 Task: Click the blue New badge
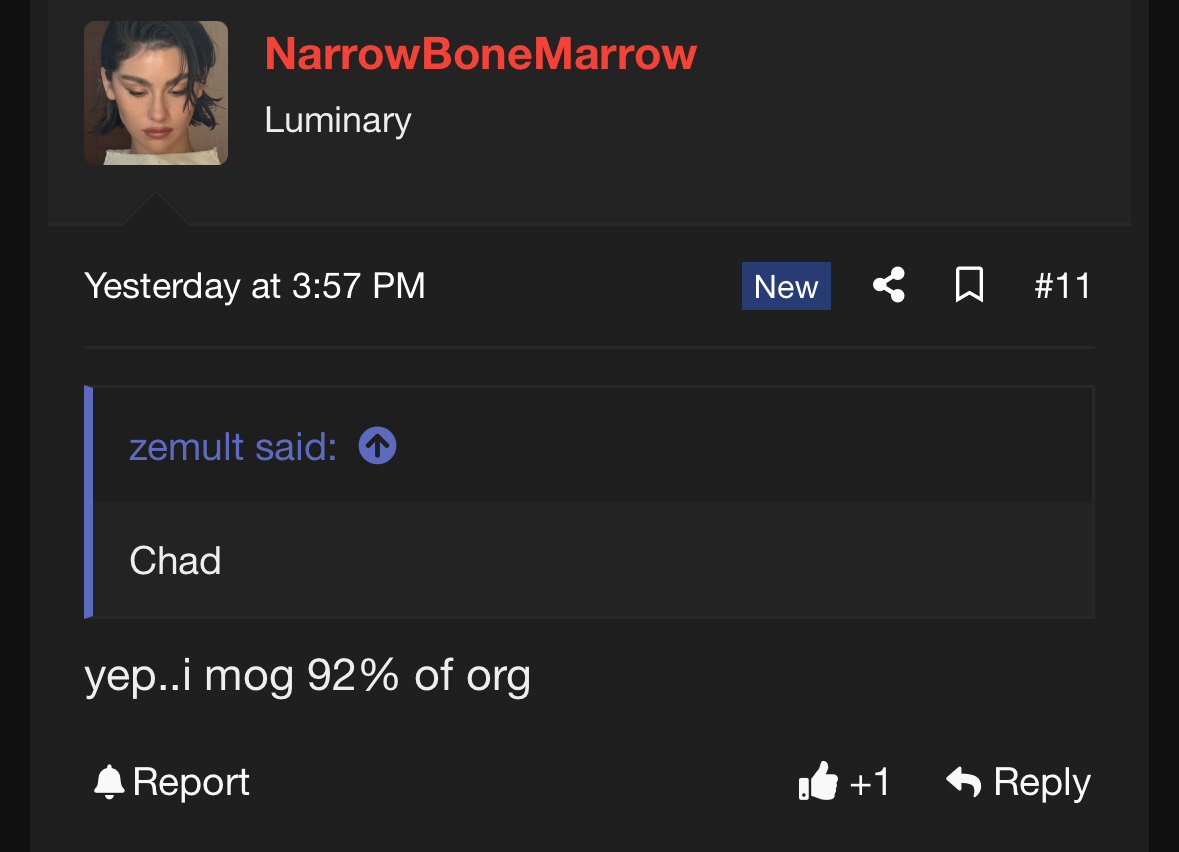coord(786,286)
